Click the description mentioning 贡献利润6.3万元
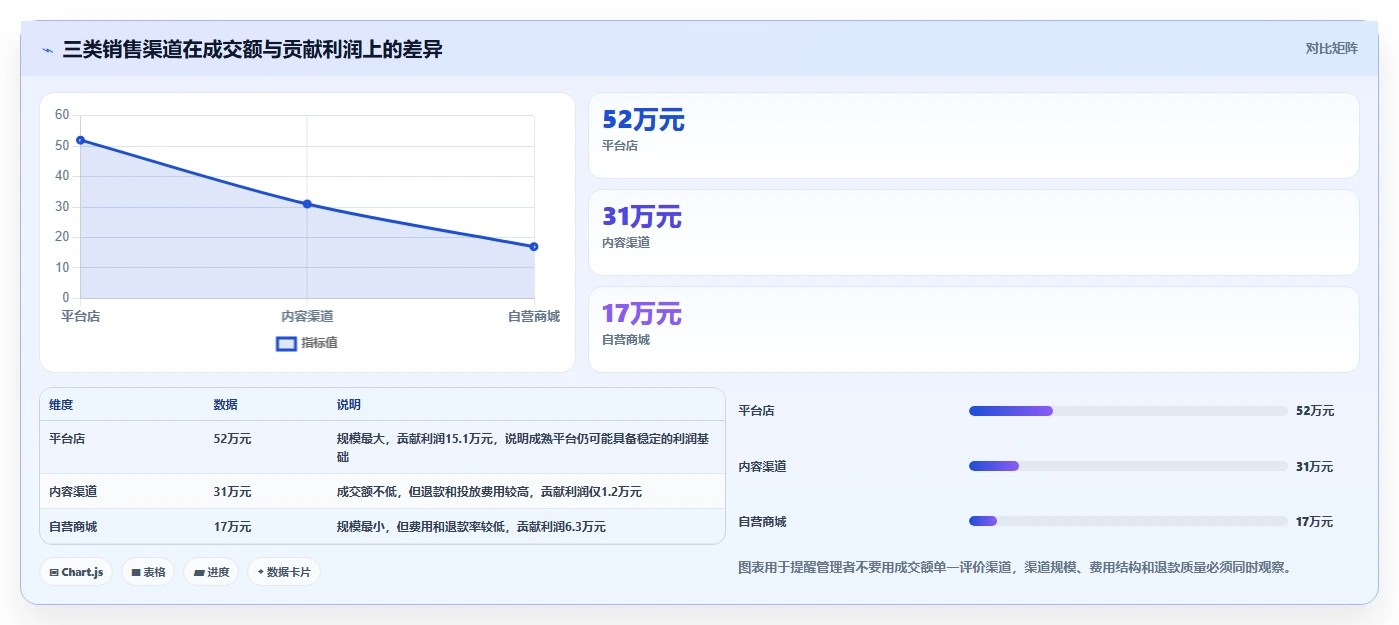The height and width of the screenshot is (625, 1399). pos(471,526)
